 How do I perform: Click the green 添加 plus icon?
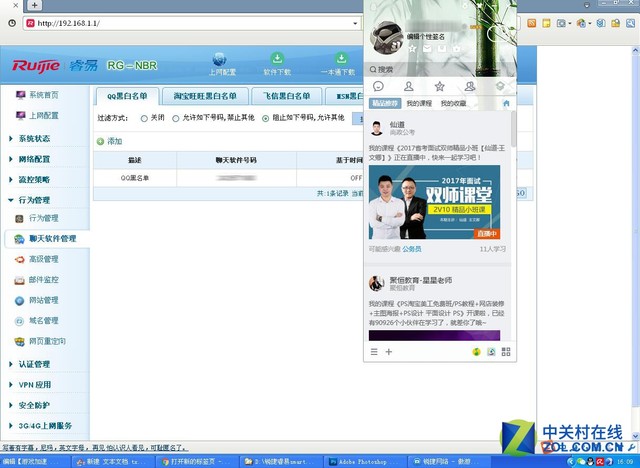[x=100, y=141]
